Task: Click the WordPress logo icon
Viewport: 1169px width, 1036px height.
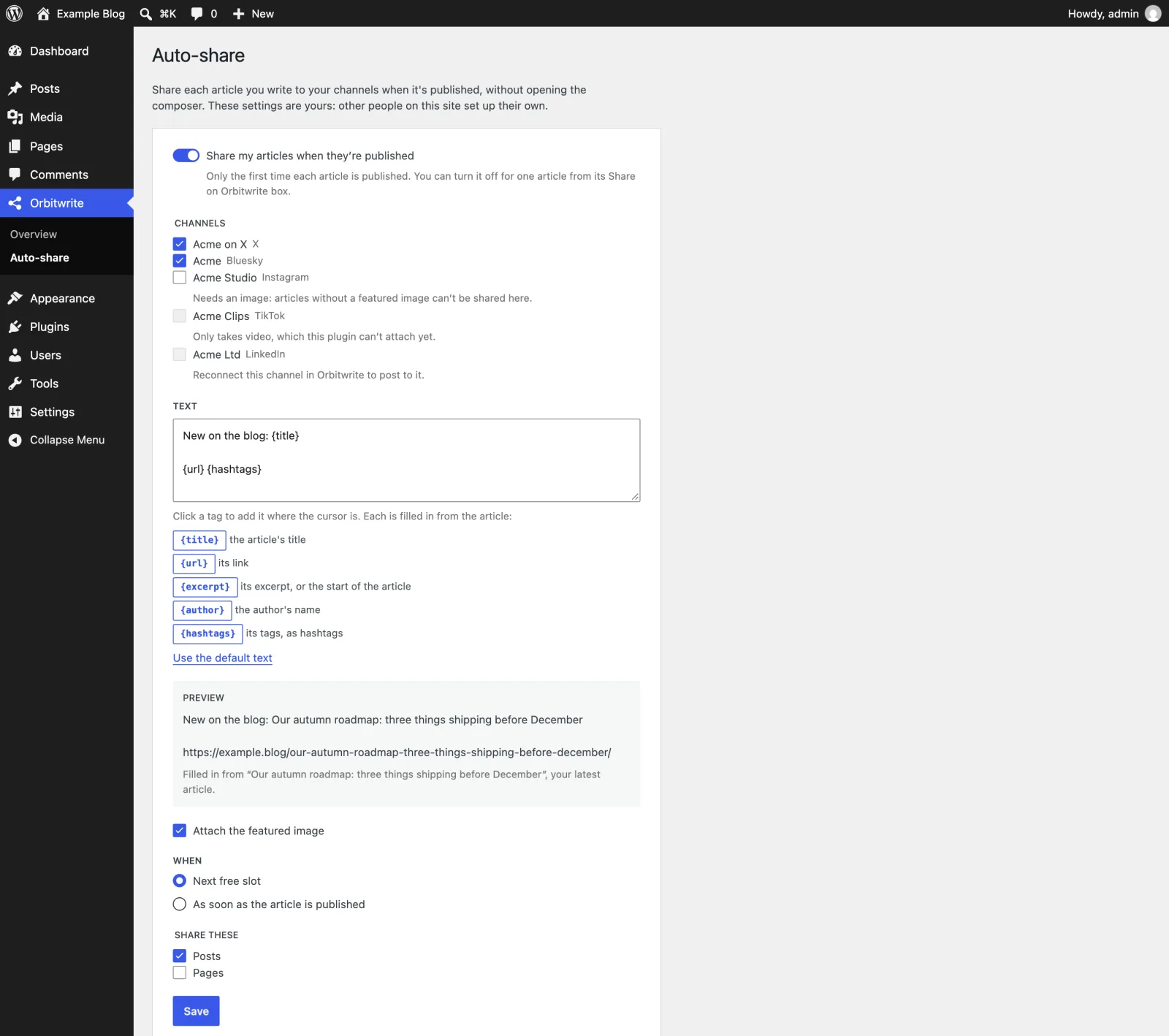Action: pyautogui.click(x=15, y=13)
